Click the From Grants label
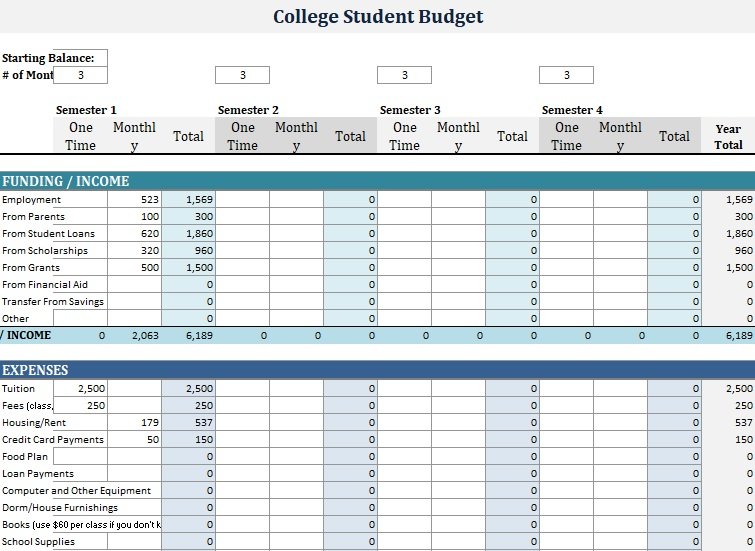 click(31, 267)
